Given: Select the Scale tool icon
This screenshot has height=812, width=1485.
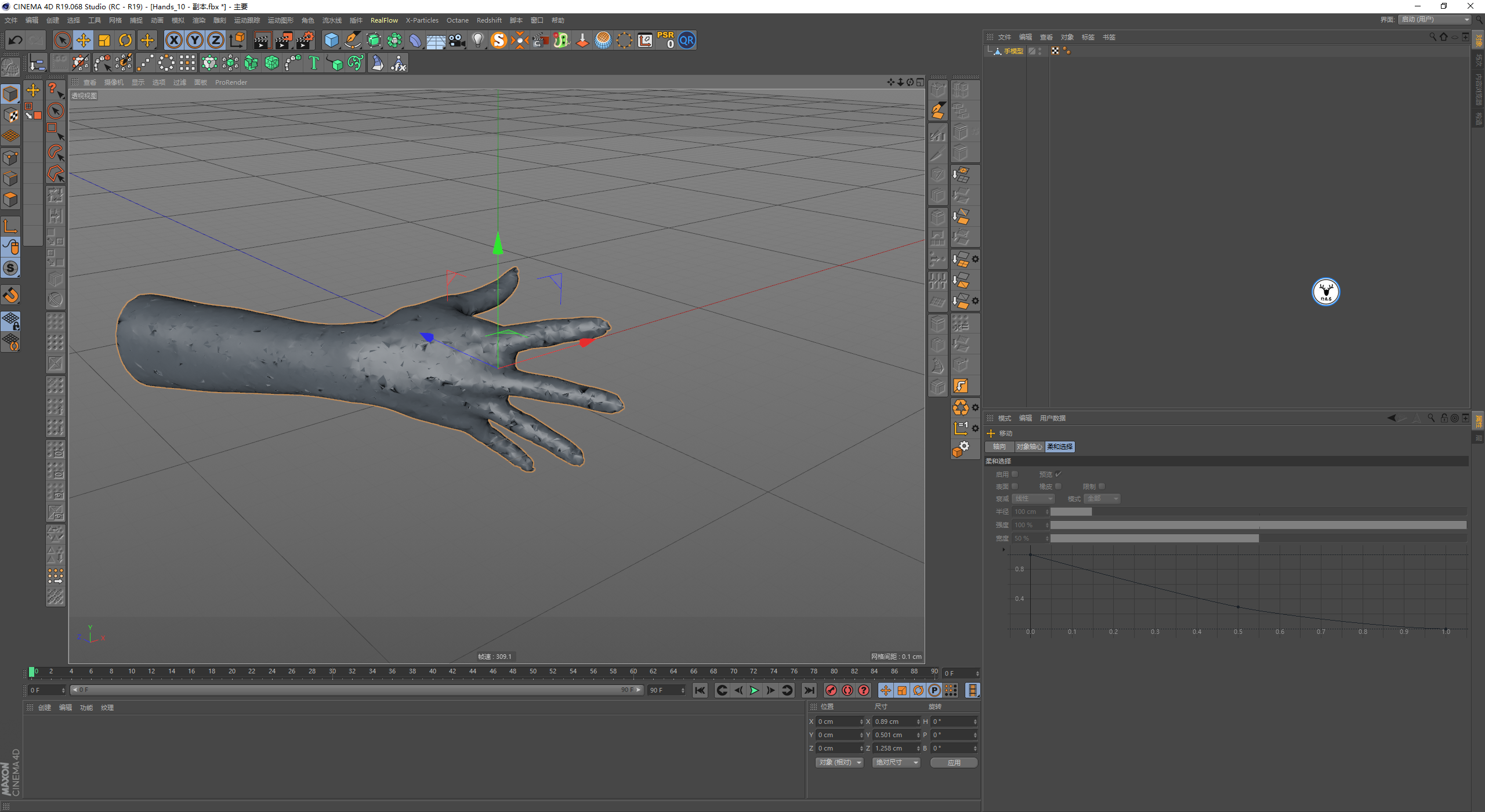Looking at the screenshot, I should point(104,40).
